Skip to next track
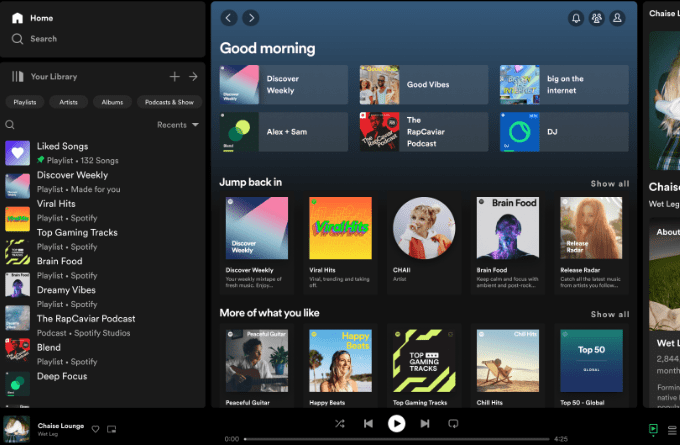680x445 pixels. [425, 424]
